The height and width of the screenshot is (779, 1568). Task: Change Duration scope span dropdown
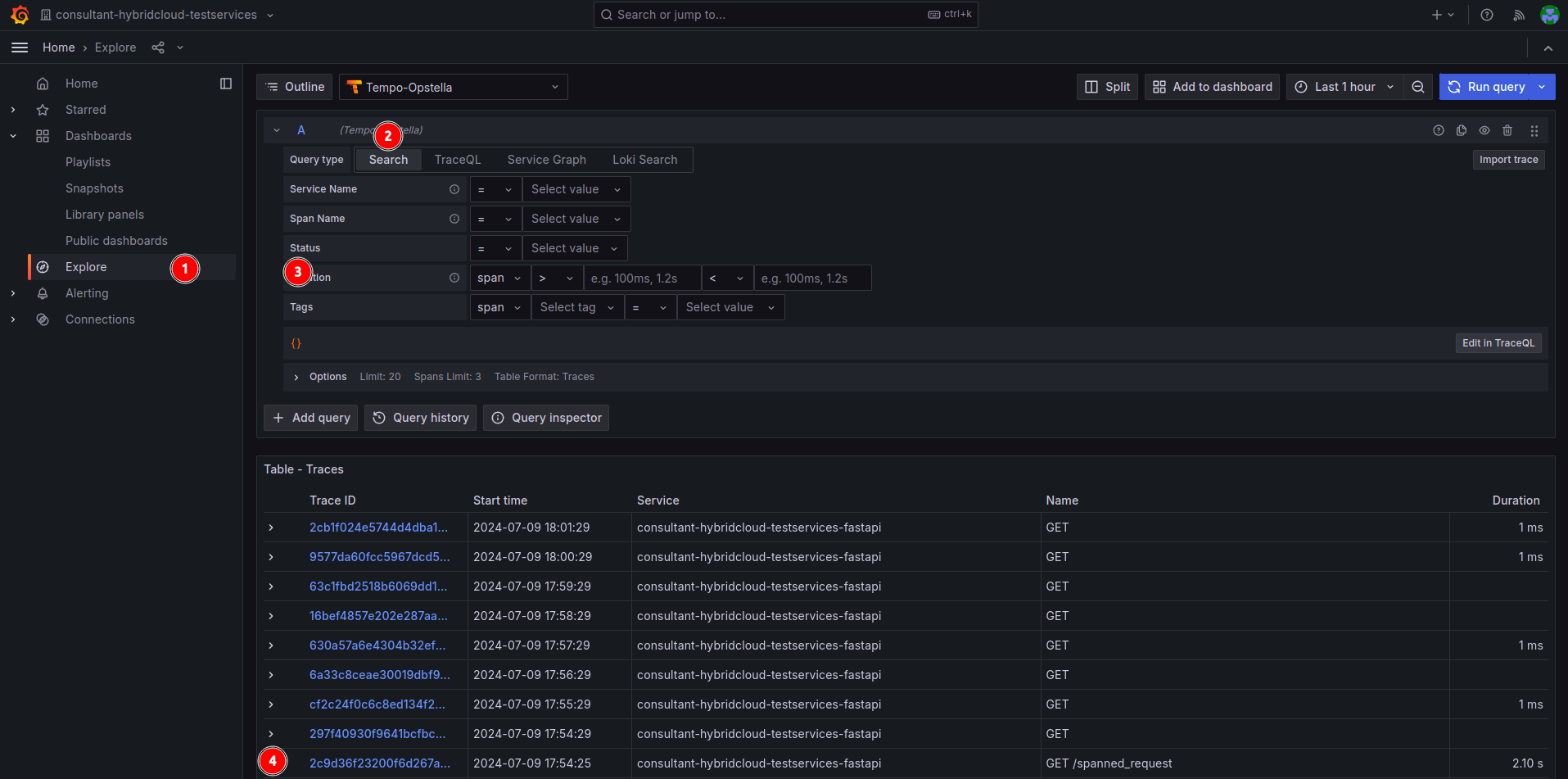click(x=499, y=278)
